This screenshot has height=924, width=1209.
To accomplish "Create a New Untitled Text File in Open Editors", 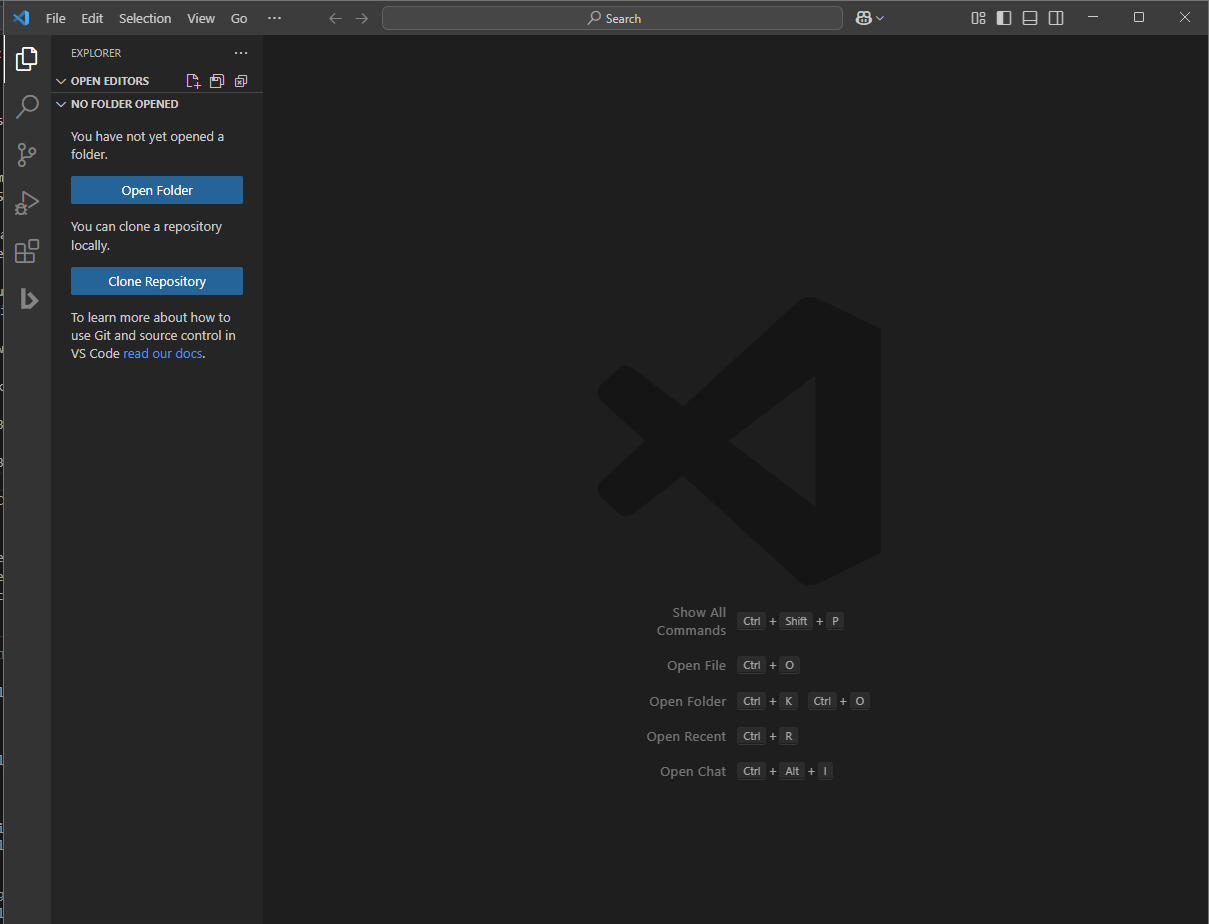I will click(193, 81).
